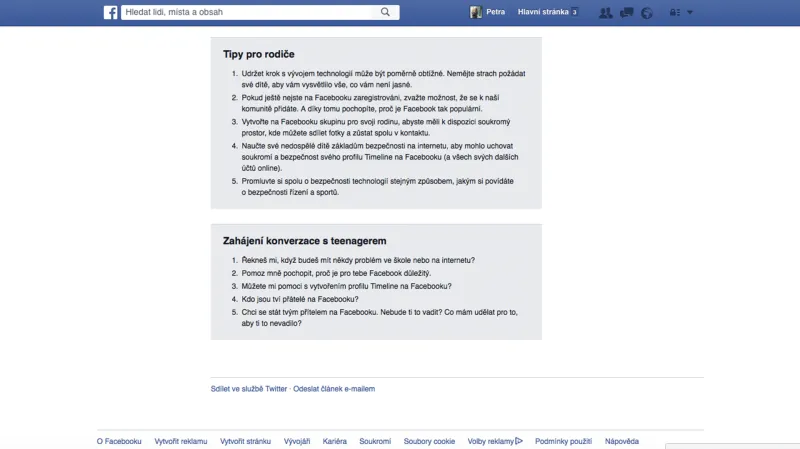
Task: Open Vytvořit reklamu footer link
Action: (x=181, y=441)
